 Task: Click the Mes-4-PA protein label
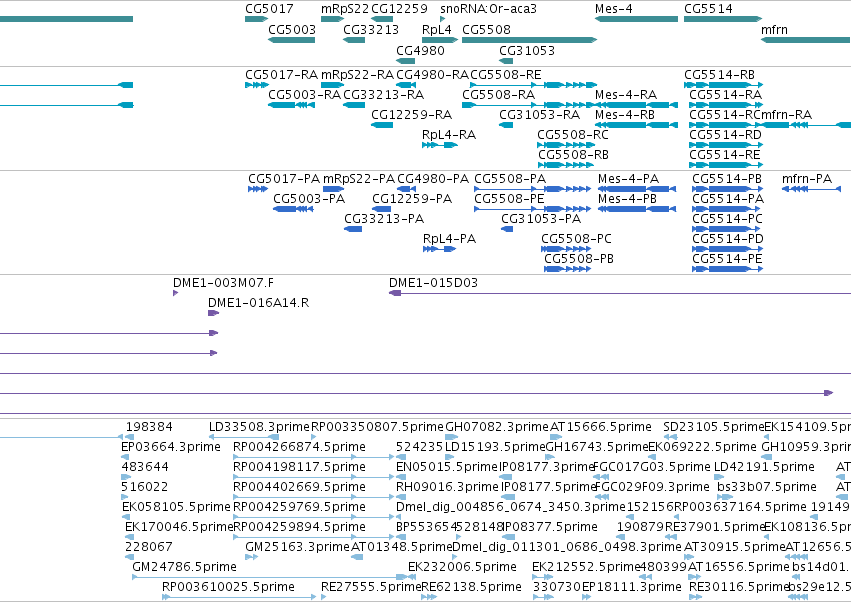pyautogui.click(x=628, y=179)
